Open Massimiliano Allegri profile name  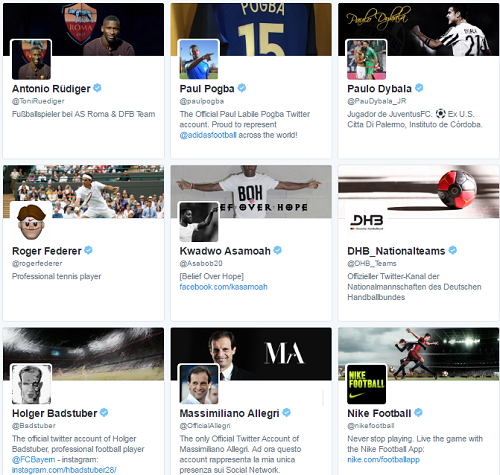tap(229, 413)
